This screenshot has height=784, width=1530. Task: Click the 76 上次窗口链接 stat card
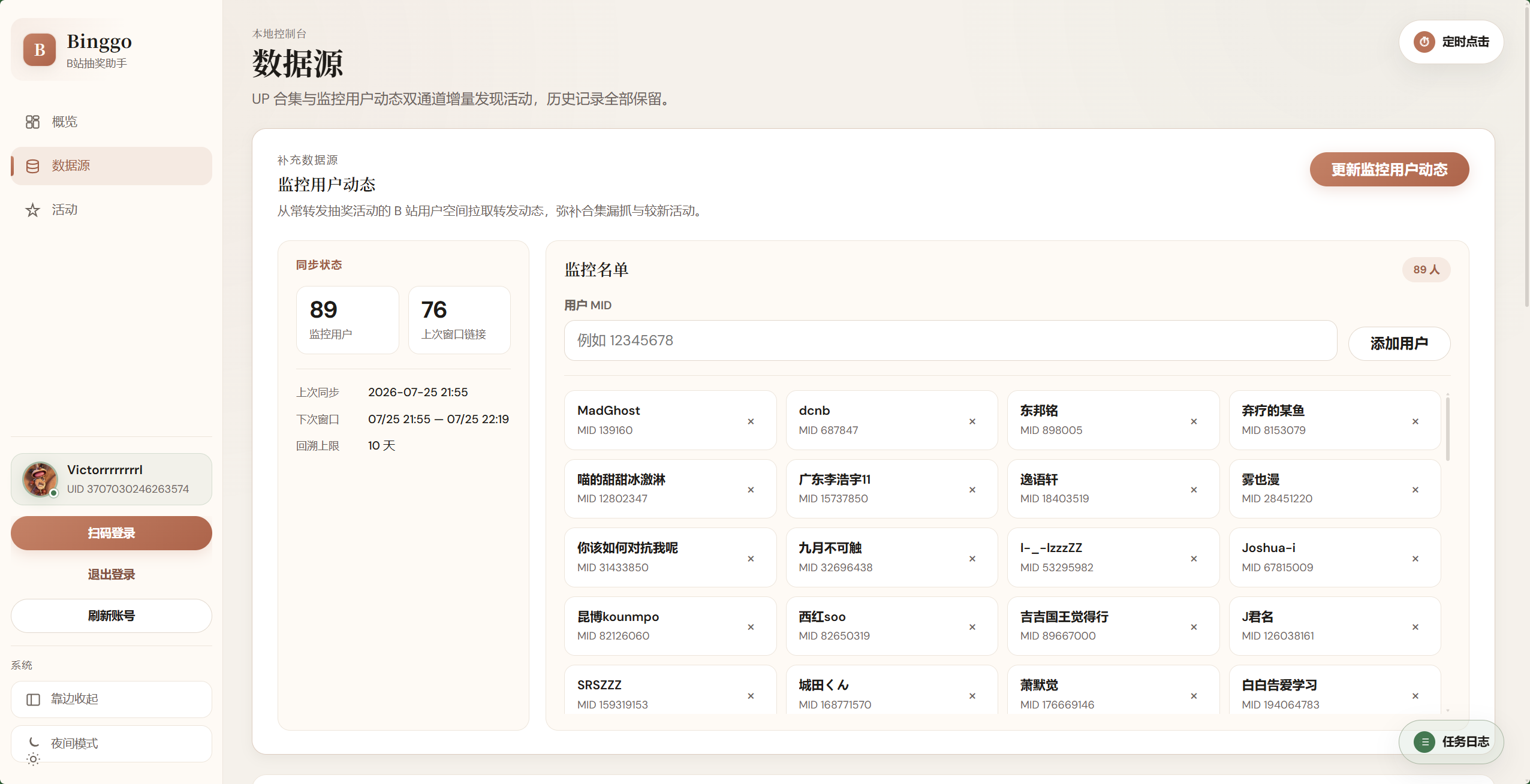459,320
